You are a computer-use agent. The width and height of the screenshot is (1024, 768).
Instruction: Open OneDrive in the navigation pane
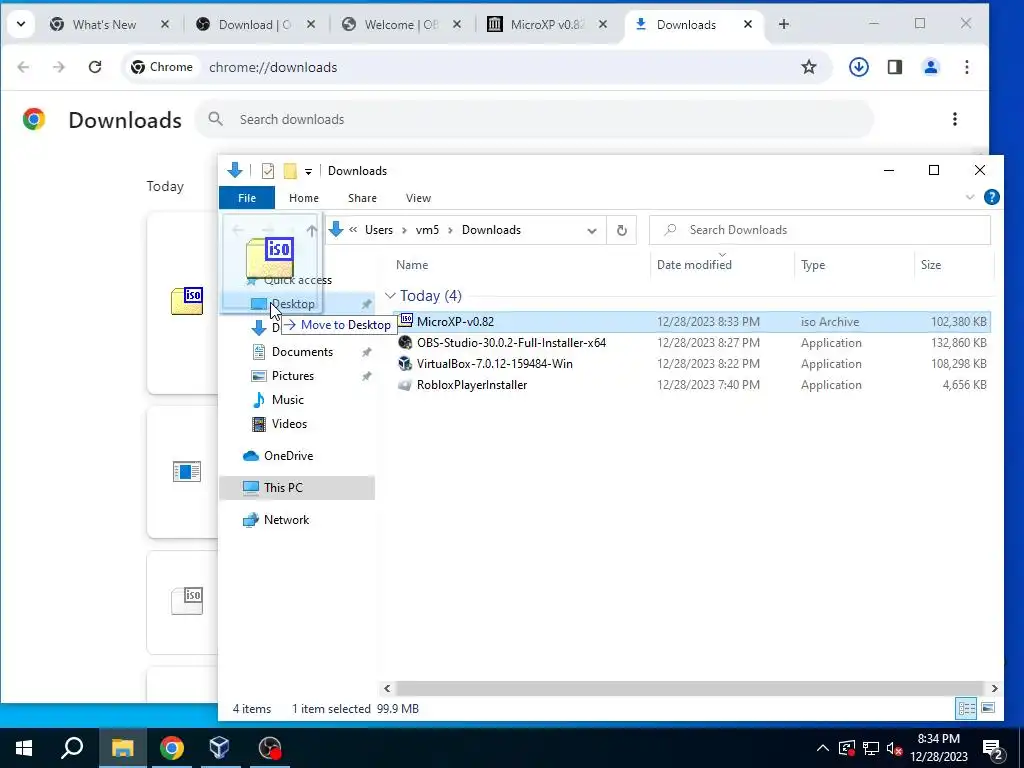[x=288, y=456]
